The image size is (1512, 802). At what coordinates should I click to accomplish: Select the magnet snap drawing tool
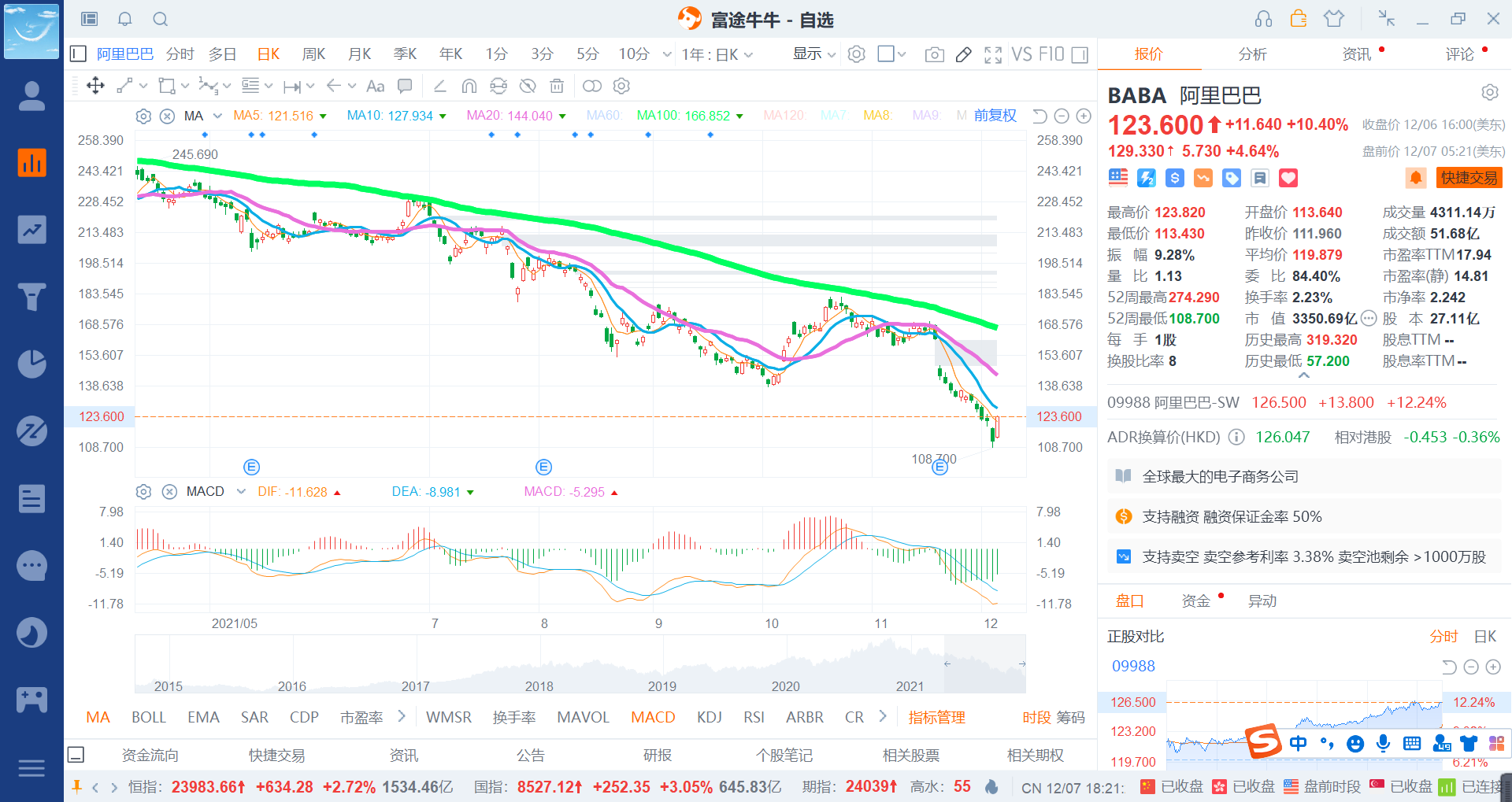point(469,86)
